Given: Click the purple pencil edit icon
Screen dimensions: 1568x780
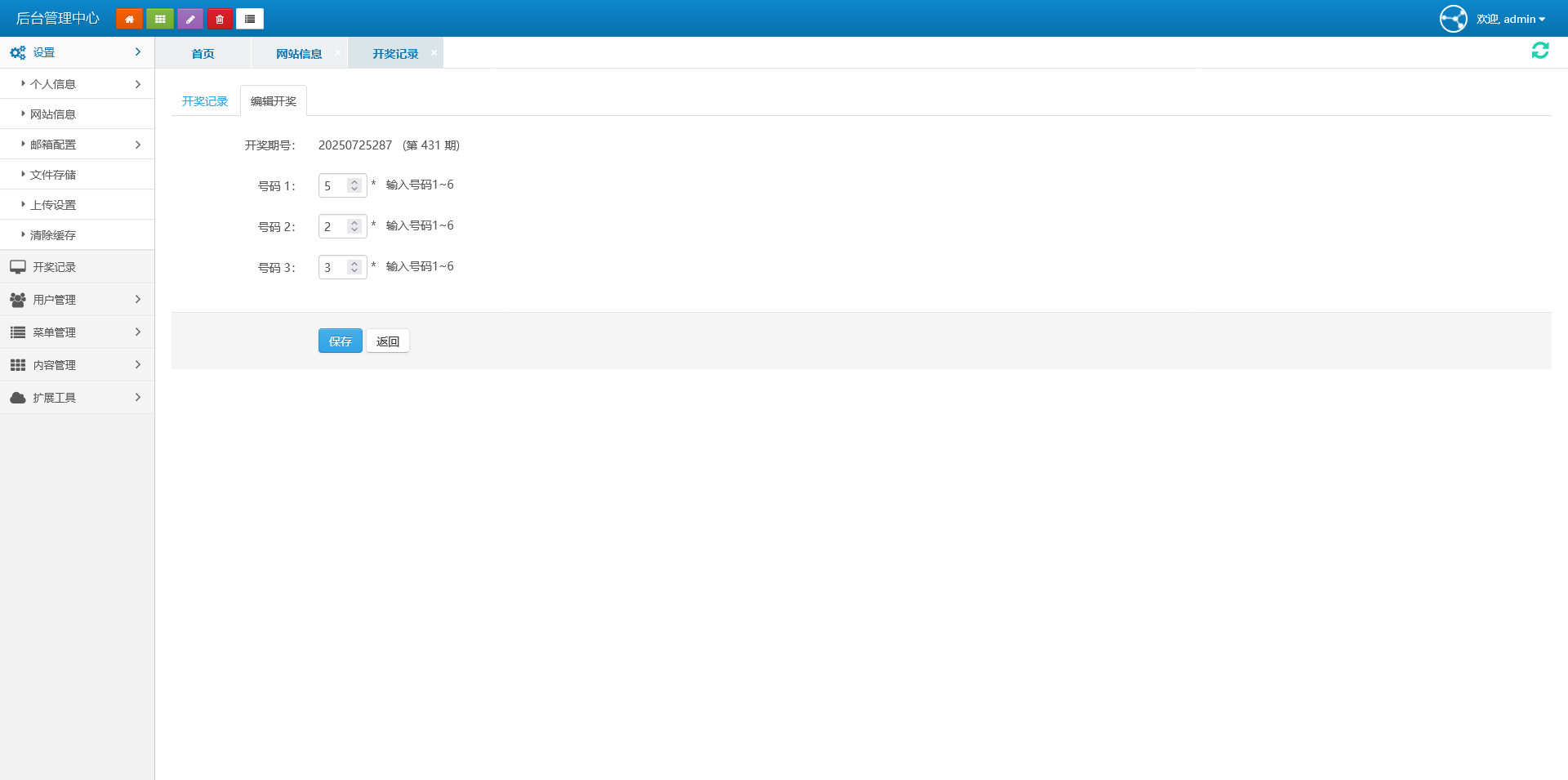Looking at the screenshot, I should [189, 19].
